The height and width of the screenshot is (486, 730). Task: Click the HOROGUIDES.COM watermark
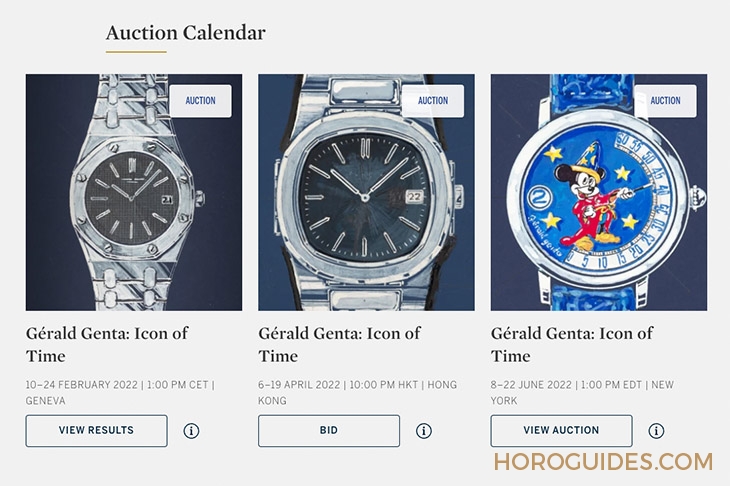(603, 462)
